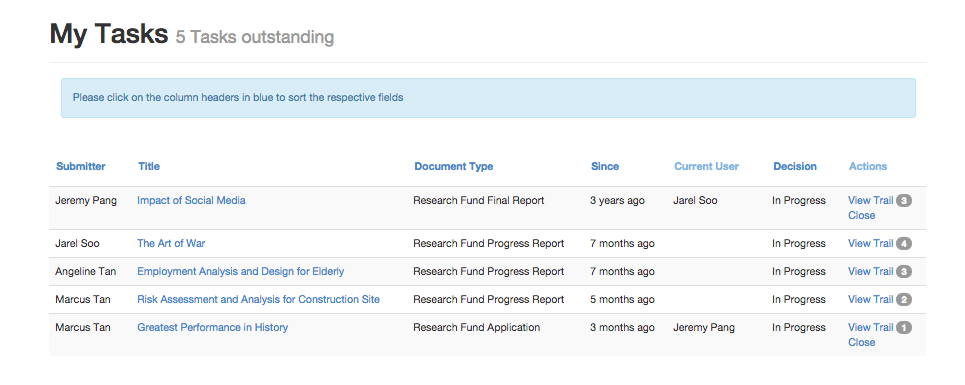Click 'Marcus Tan' in Greatest Performance row
This screenshot has height=385, width=965.
[83, 327]
